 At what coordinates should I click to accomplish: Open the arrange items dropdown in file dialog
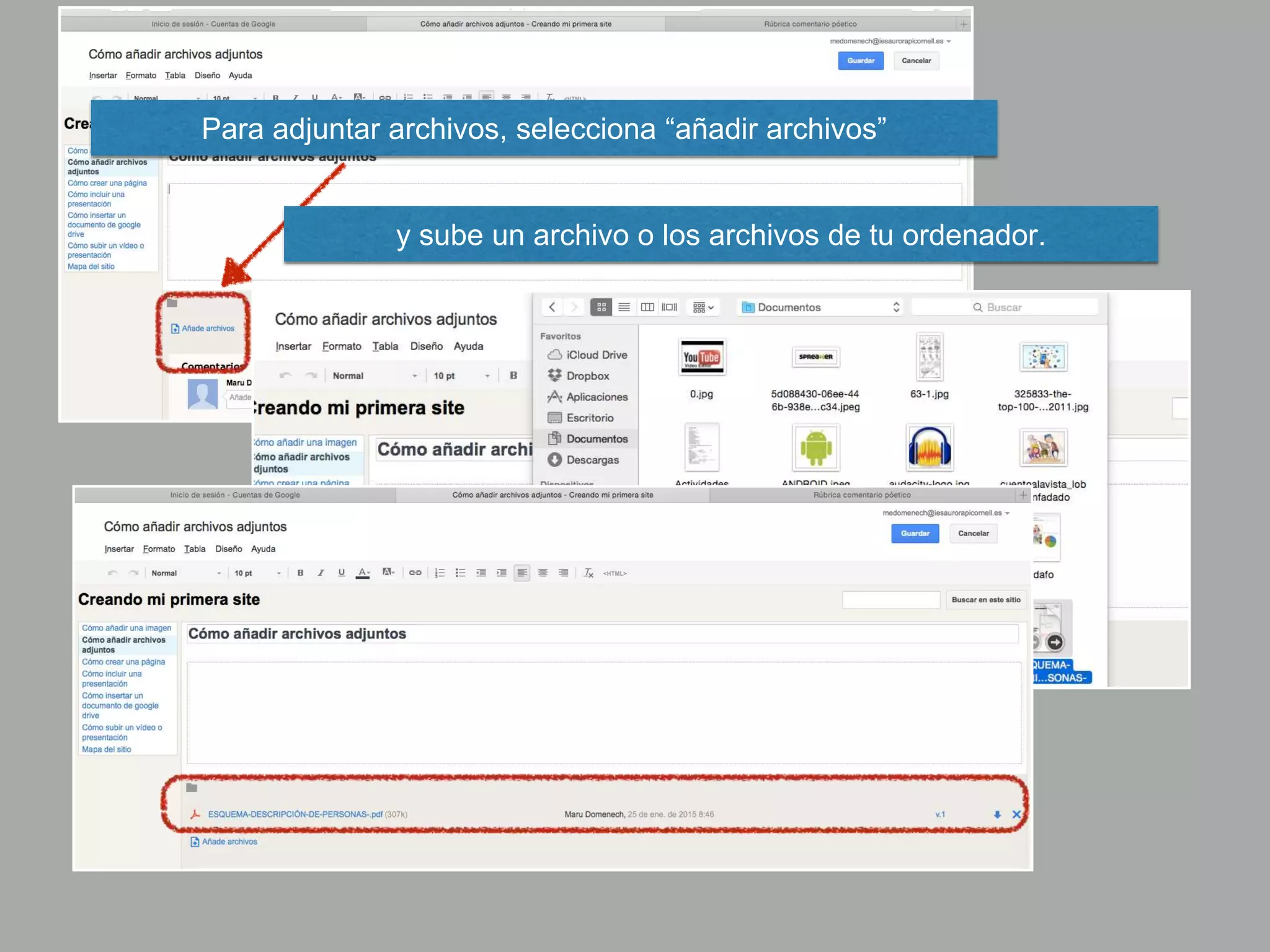tap(703, 307)
